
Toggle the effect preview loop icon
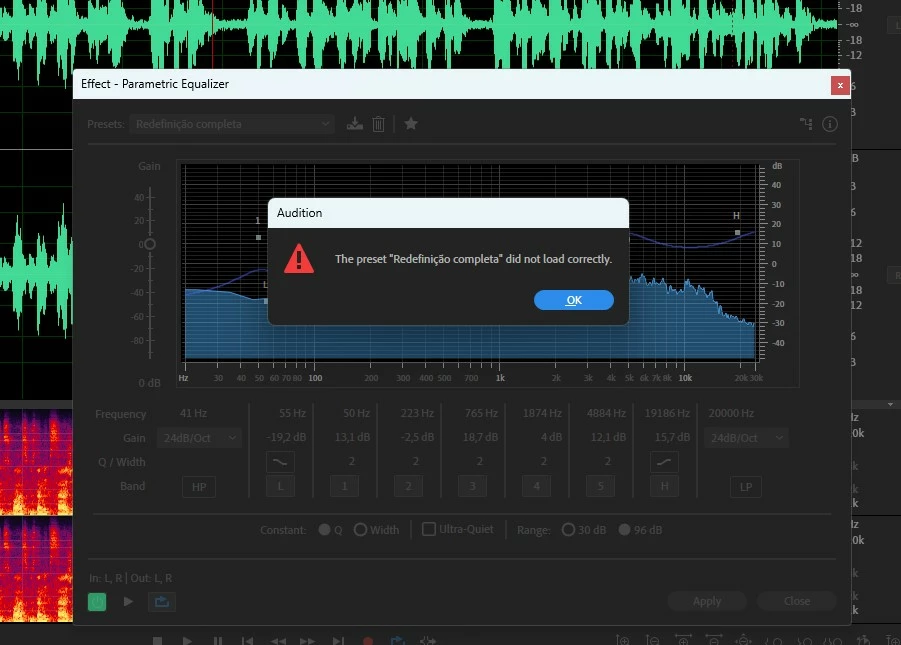161,601
